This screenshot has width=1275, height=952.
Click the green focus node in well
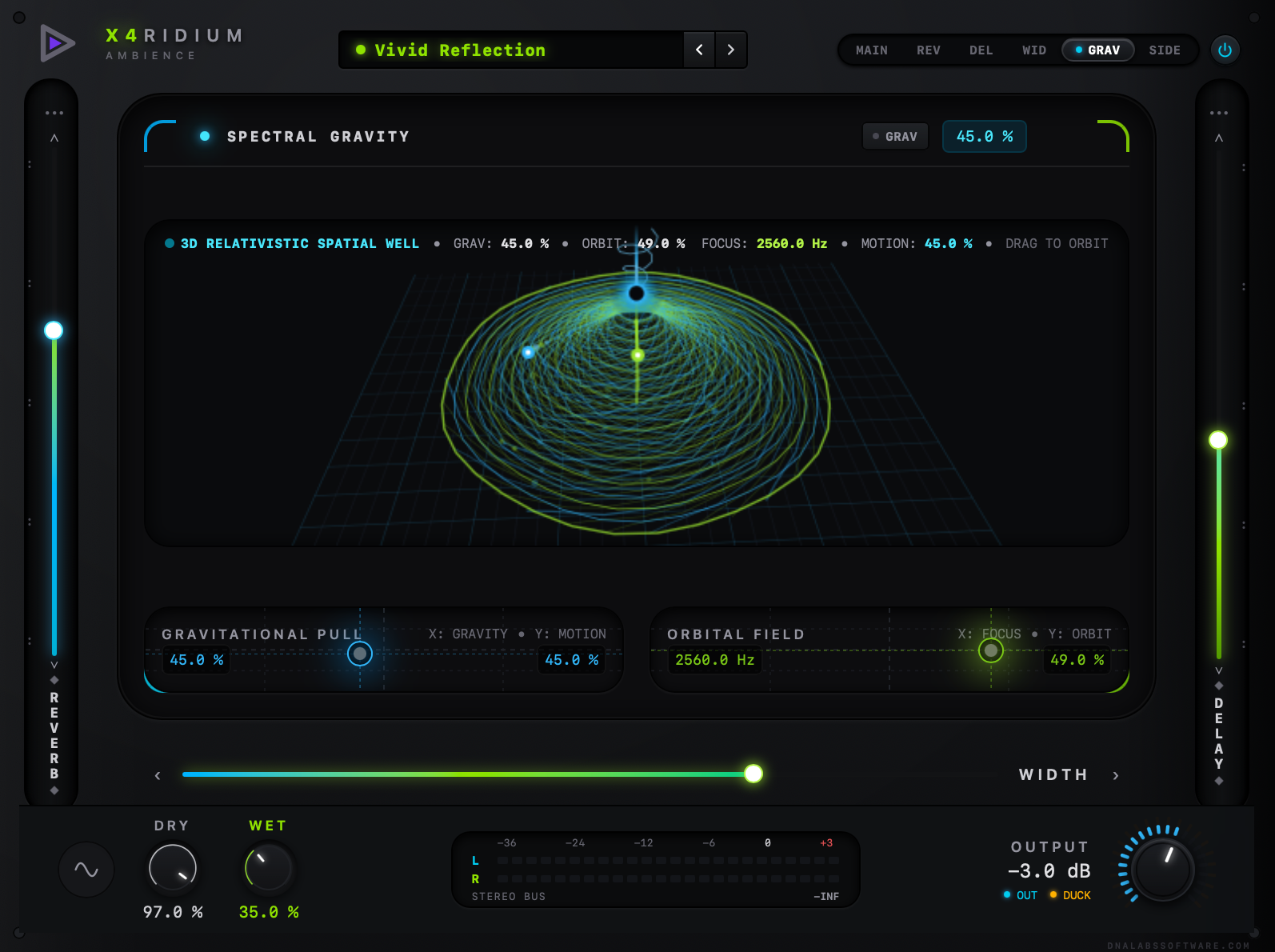pos(637,354)
